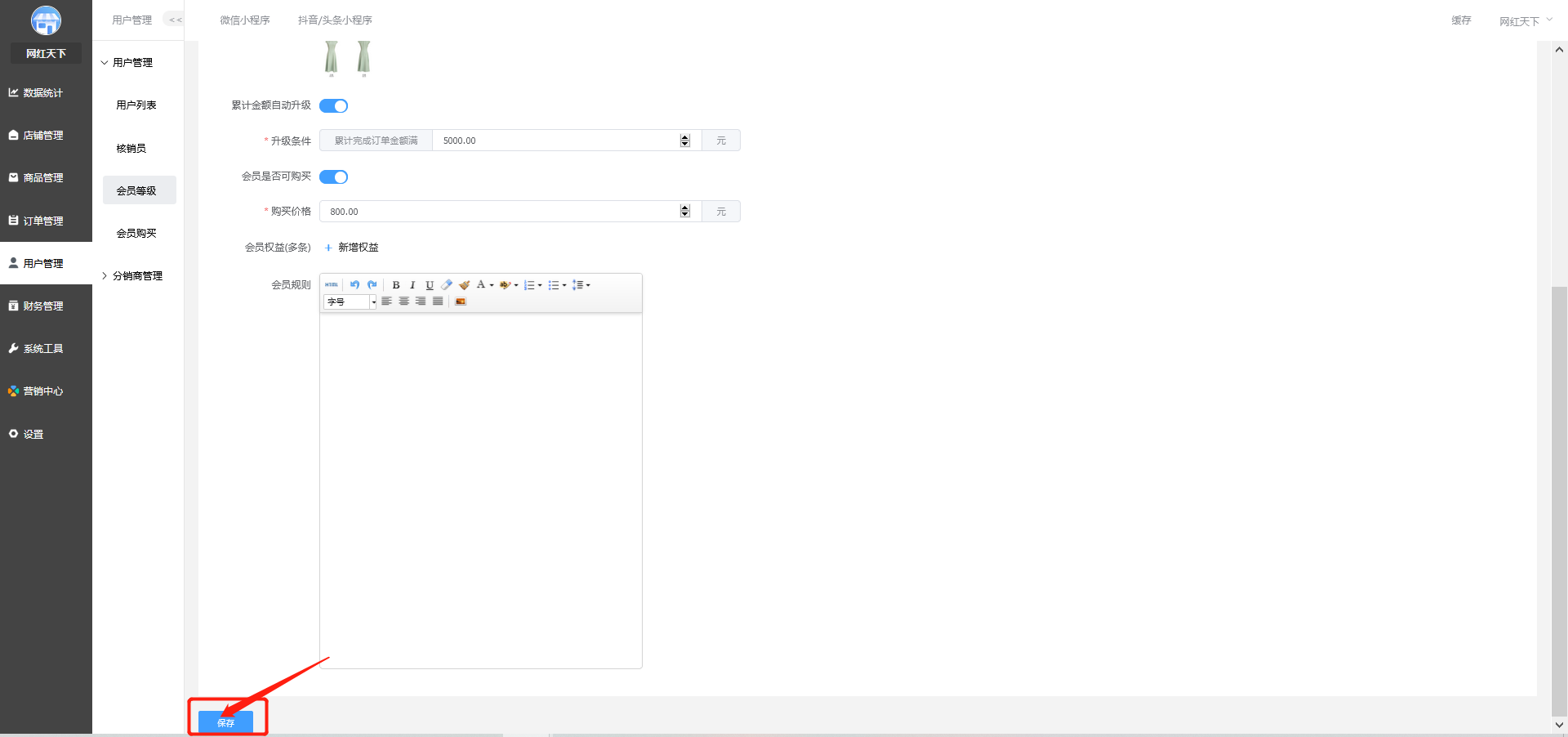The height and width of the screenshot is (737, 1568).
Task: Open 会员购买 in the submenu
Action: pyautogui.click(x=136, y=234)
